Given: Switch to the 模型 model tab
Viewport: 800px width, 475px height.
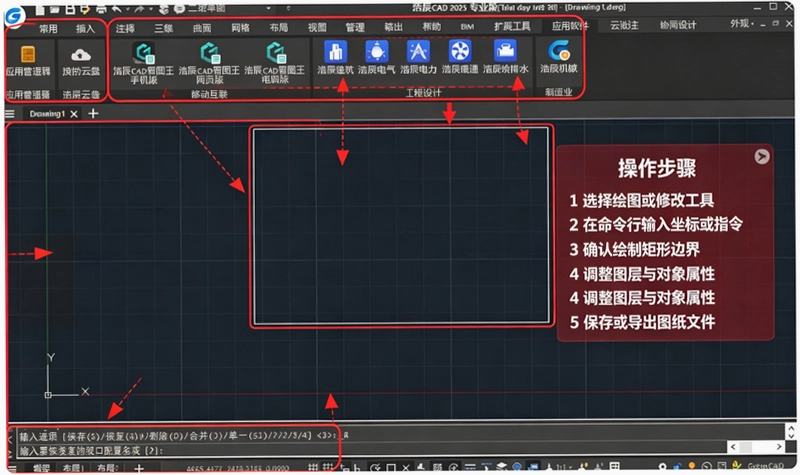Looking at the screenshot, I should point(41,468).
